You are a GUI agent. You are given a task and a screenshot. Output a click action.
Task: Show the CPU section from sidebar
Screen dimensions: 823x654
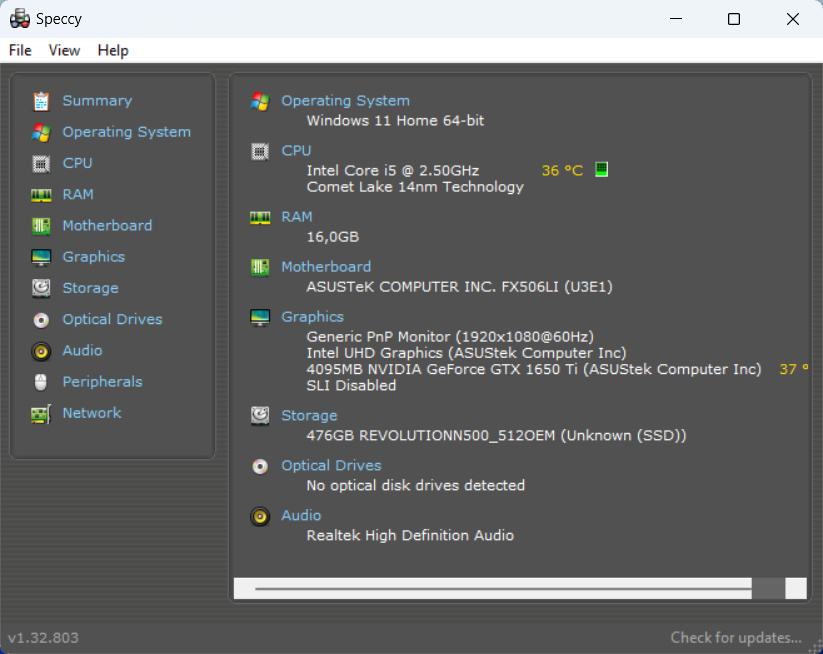77,163
